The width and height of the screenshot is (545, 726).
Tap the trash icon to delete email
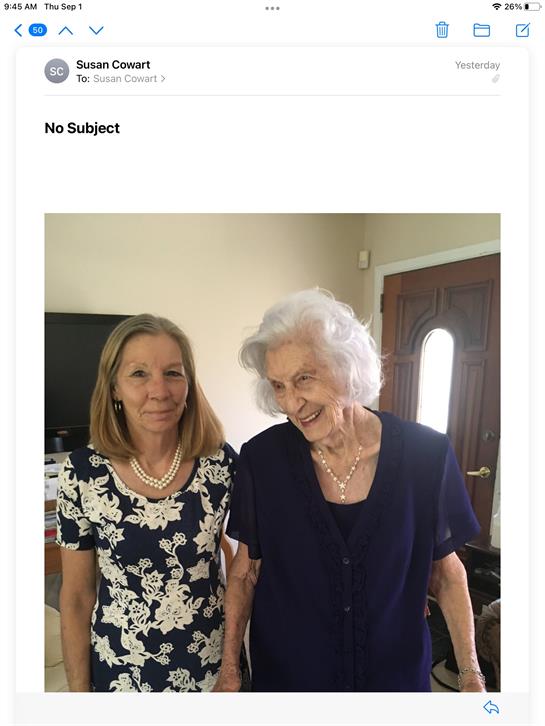pyautogui.click(x=442, y=30)
